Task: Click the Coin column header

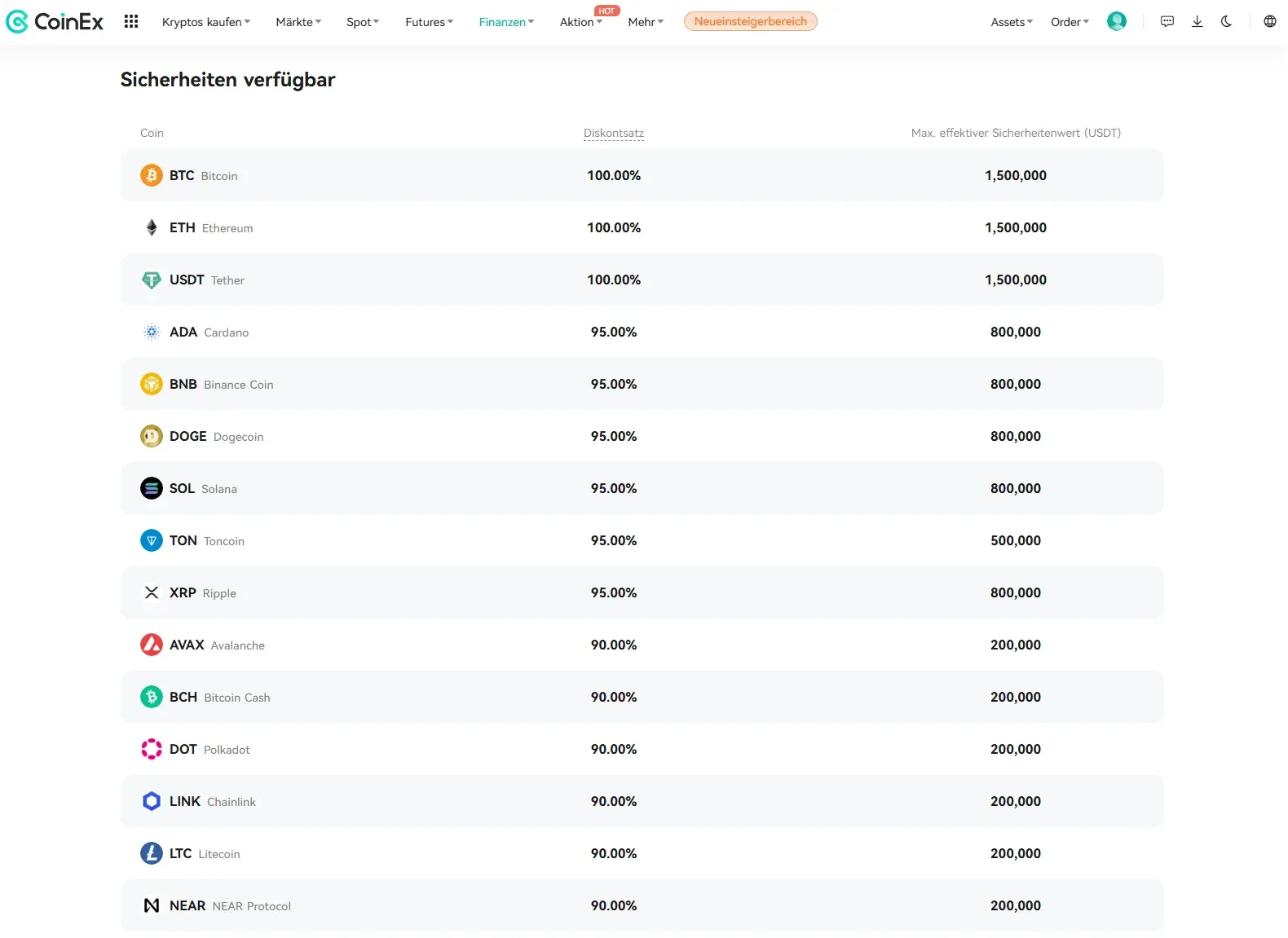Action: coord(152,133)
